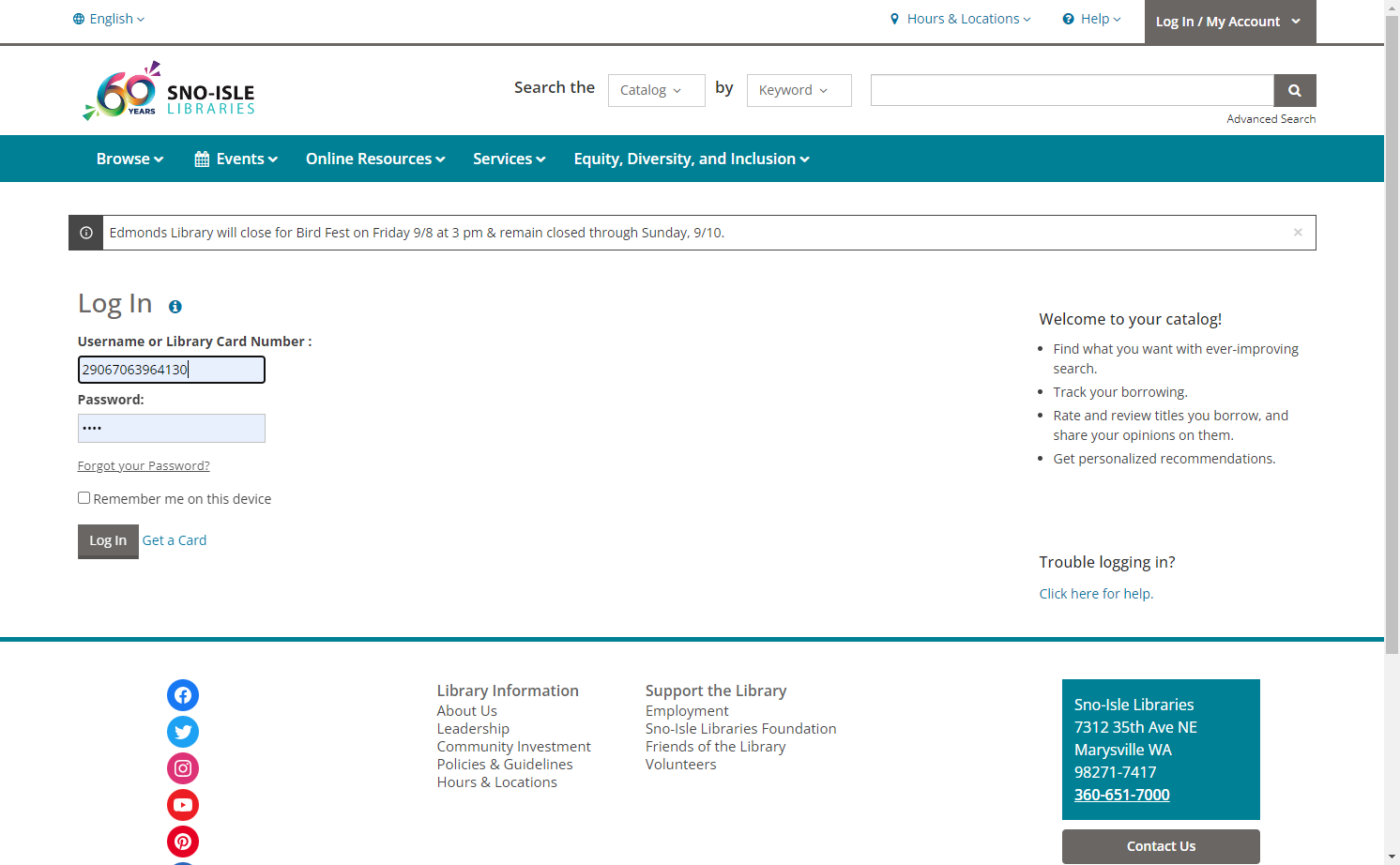Call the 360-651-7000 phone link
This screenshot has height=865, width=1400.
pos(1122,795)
